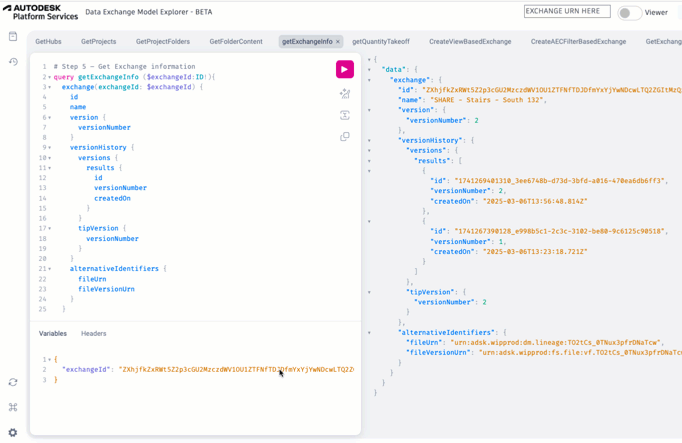This screenshot has width=682, height=443.
Task: Click the exchangeId value string in Variables
Action: point(236,370)
